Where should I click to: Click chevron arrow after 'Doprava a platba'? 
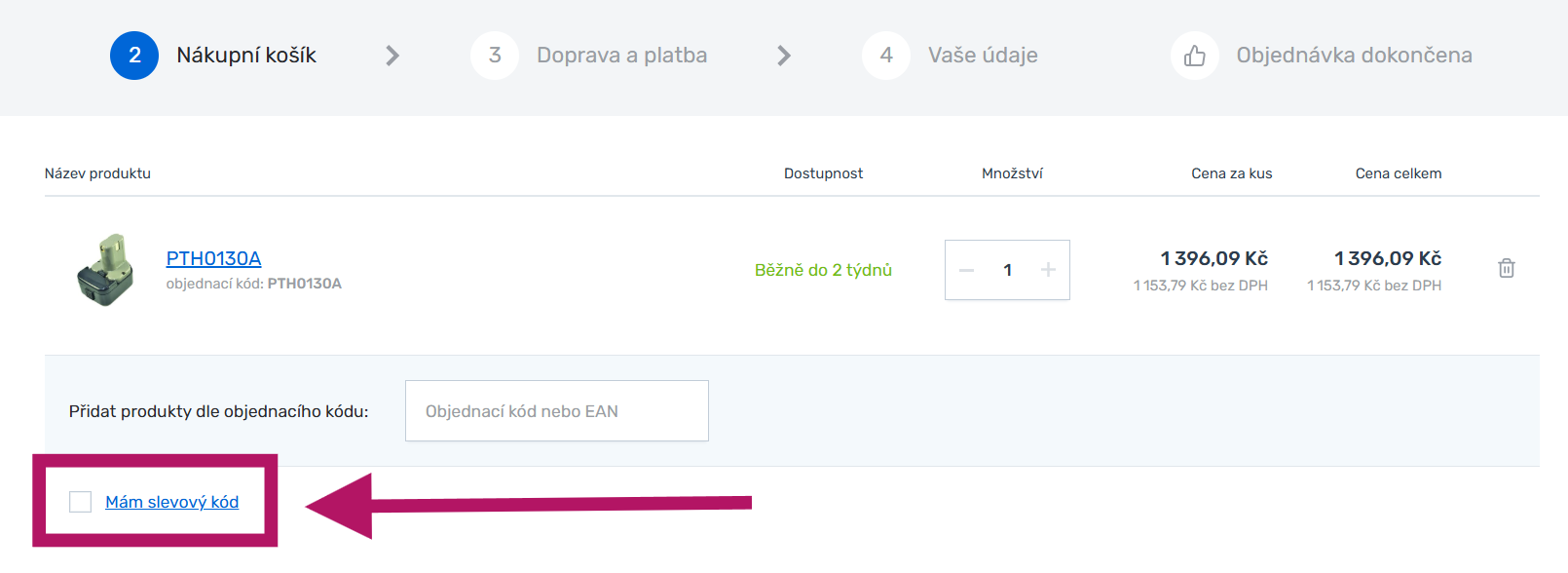click(784, 56)
